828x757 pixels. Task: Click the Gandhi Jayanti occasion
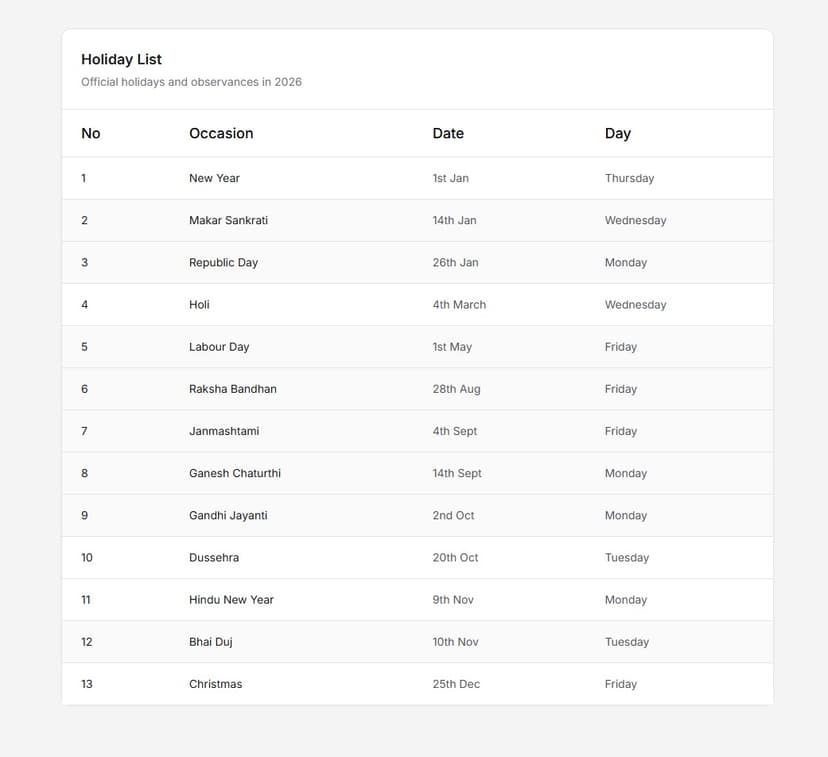coord(228,515)
